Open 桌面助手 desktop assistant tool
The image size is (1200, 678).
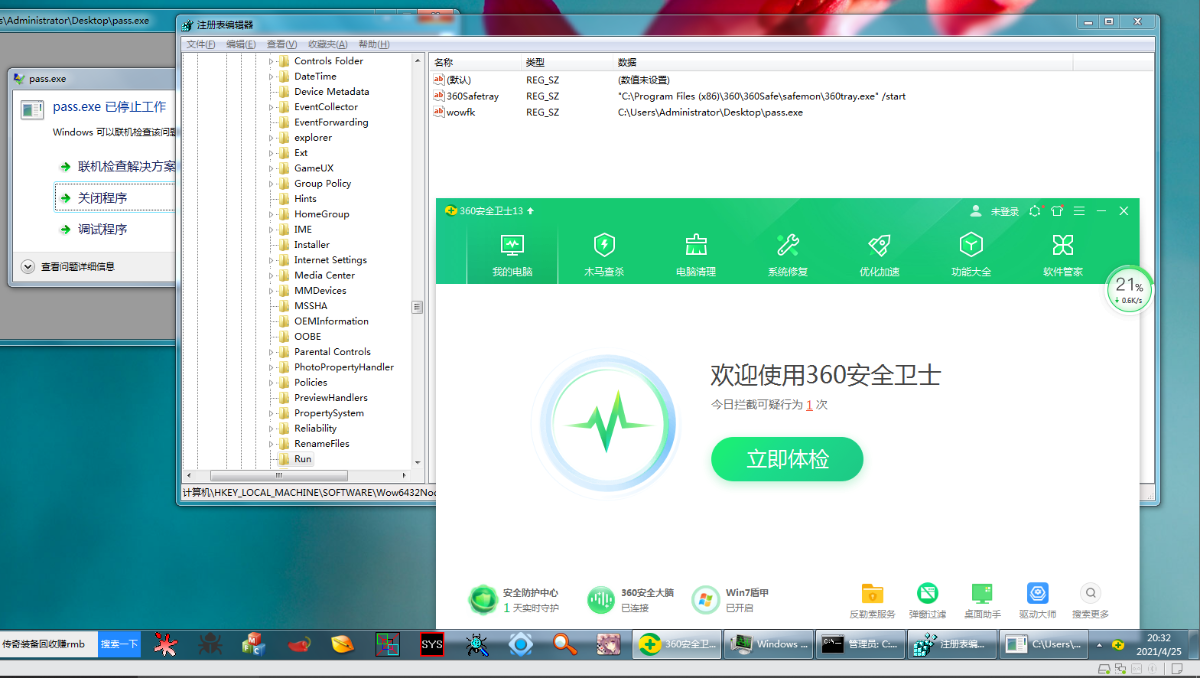click(x=982, y=601)
